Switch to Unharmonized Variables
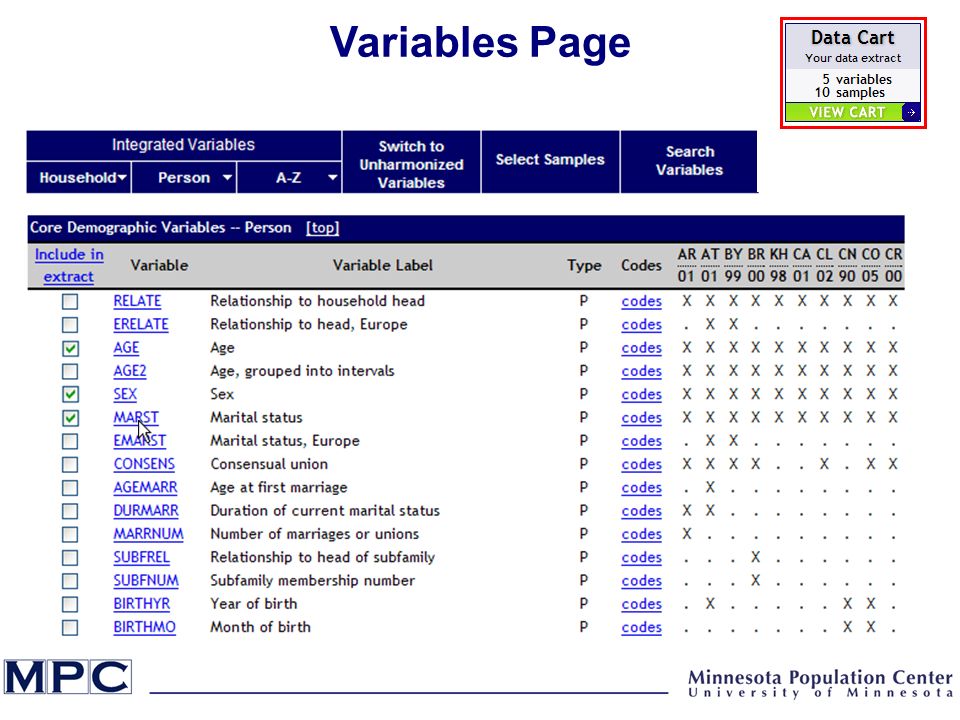Screen dimensions: 960x720 tap(411, 164)
